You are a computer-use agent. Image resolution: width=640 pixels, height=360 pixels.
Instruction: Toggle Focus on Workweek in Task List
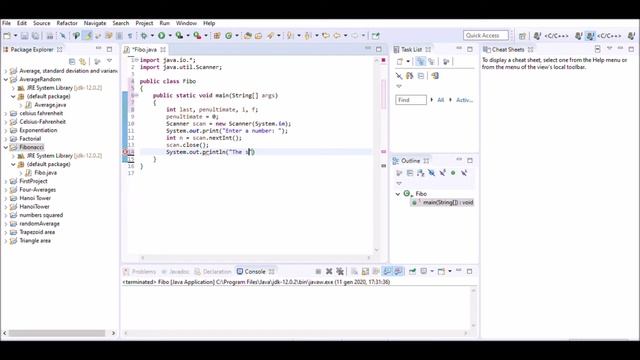coord(446,62)
